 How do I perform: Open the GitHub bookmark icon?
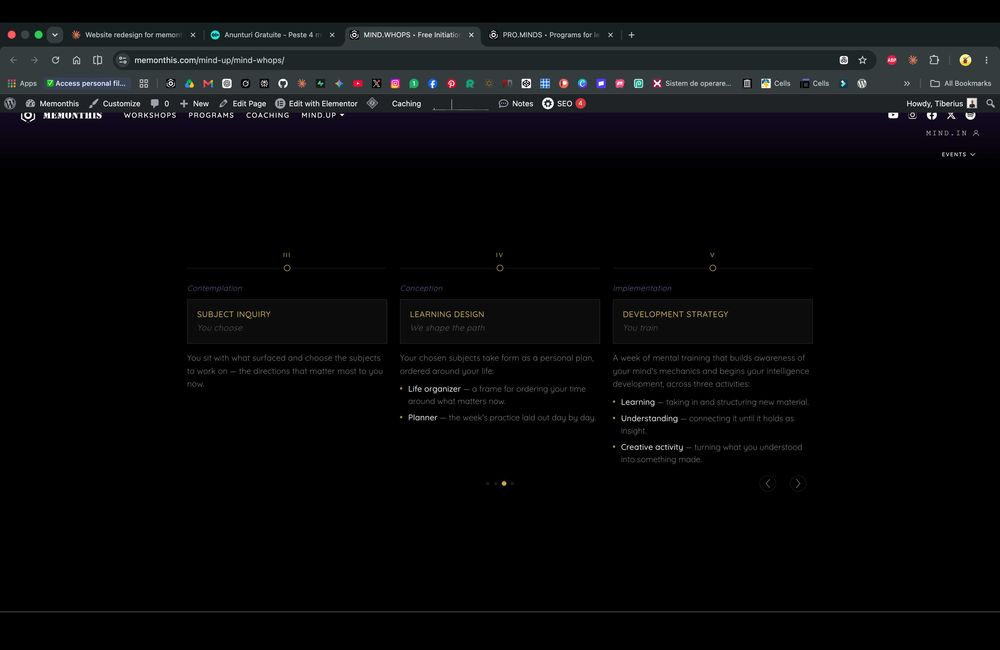[283, 84]
